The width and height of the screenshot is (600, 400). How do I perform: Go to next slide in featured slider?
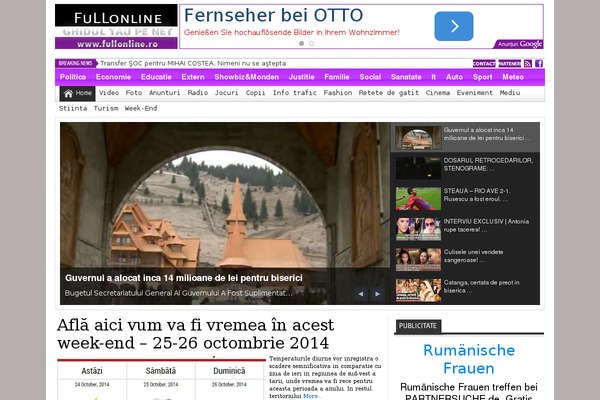click(x=377, y=294)
